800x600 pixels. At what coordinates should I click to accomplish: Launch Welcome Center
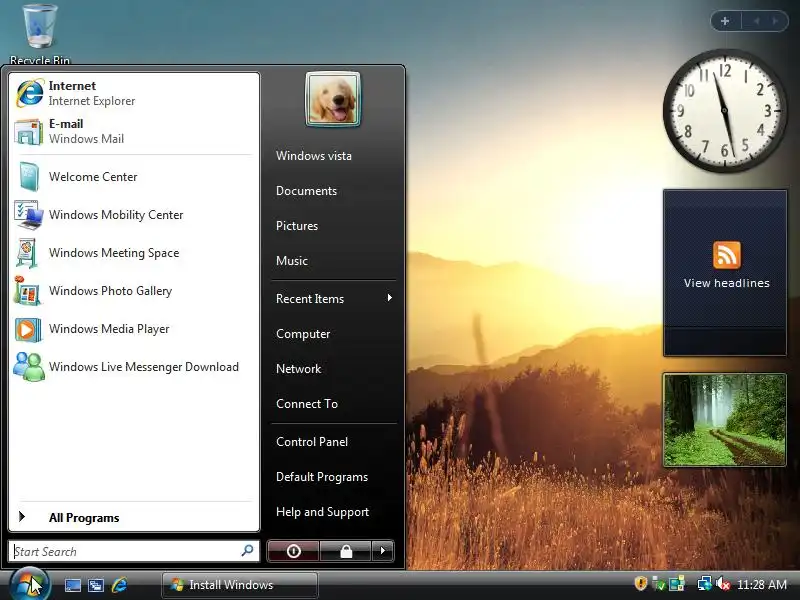(134, 177)
